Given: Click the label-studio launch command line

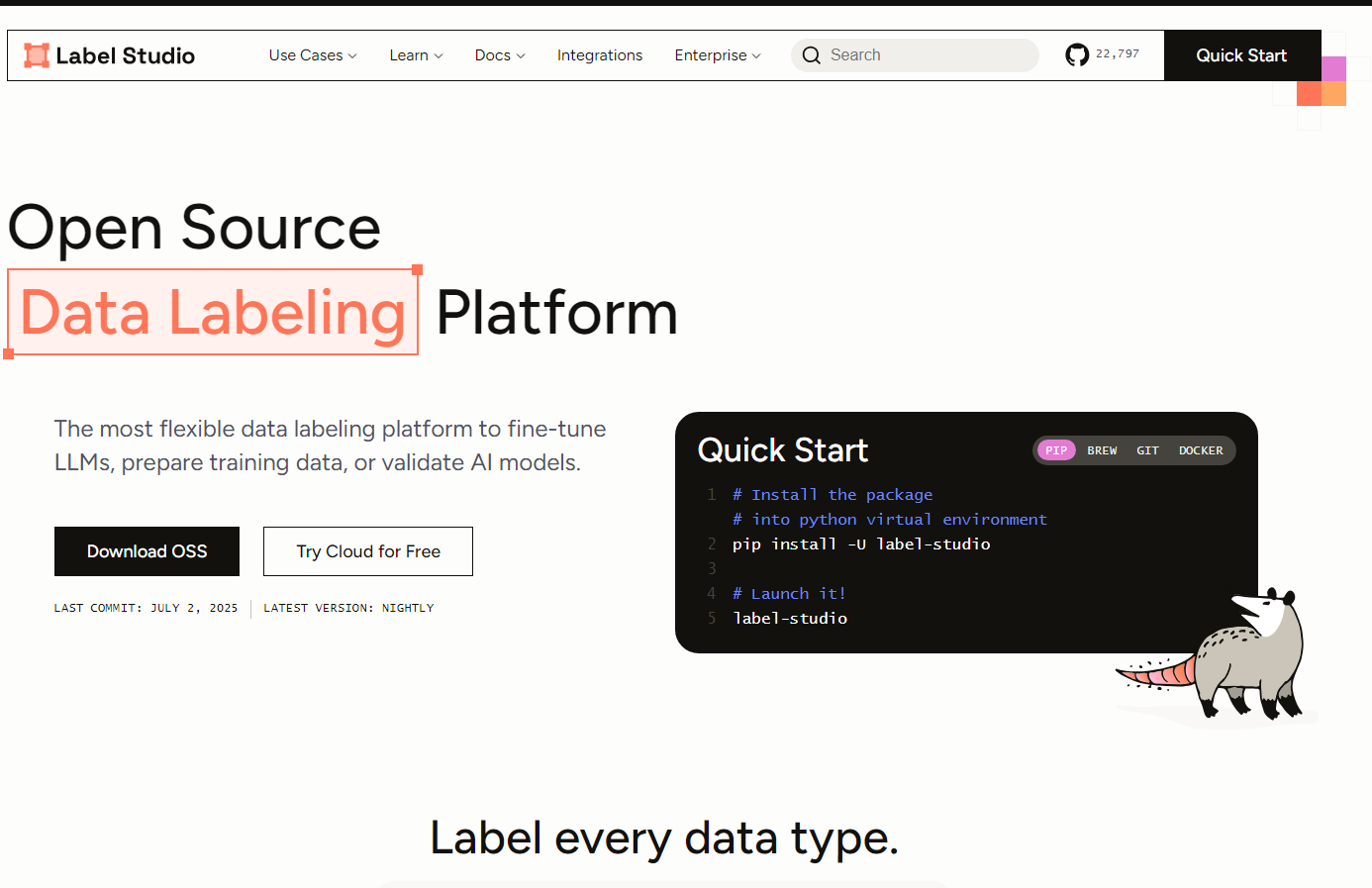Looking at the screenshot, I should [x=790, y=619].
